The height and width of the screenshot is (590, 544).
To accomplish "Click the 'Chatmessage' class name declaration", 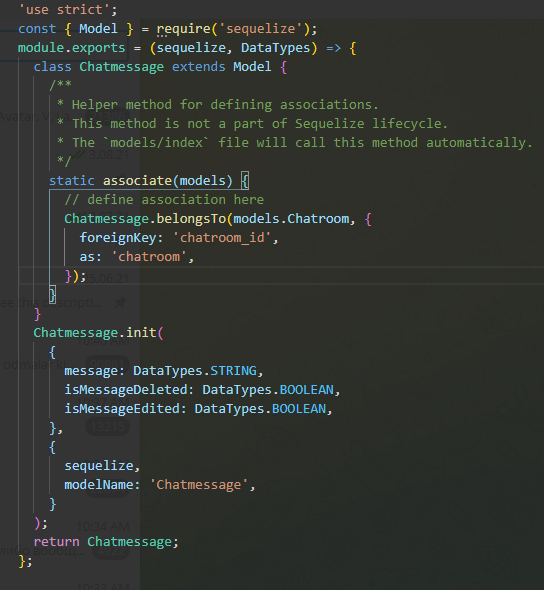I will pos(122,67).
